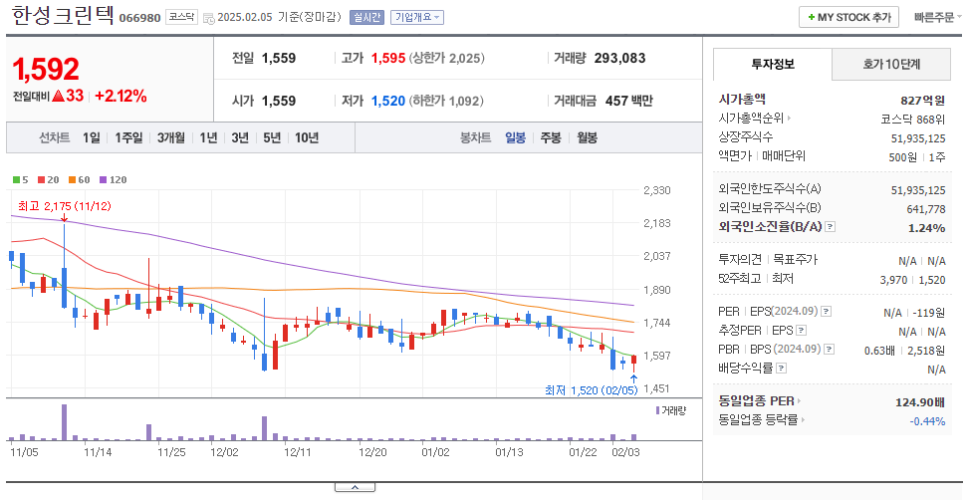Switch to the 투자정보 tab
The image size is (966, 500).
[773, 64]
